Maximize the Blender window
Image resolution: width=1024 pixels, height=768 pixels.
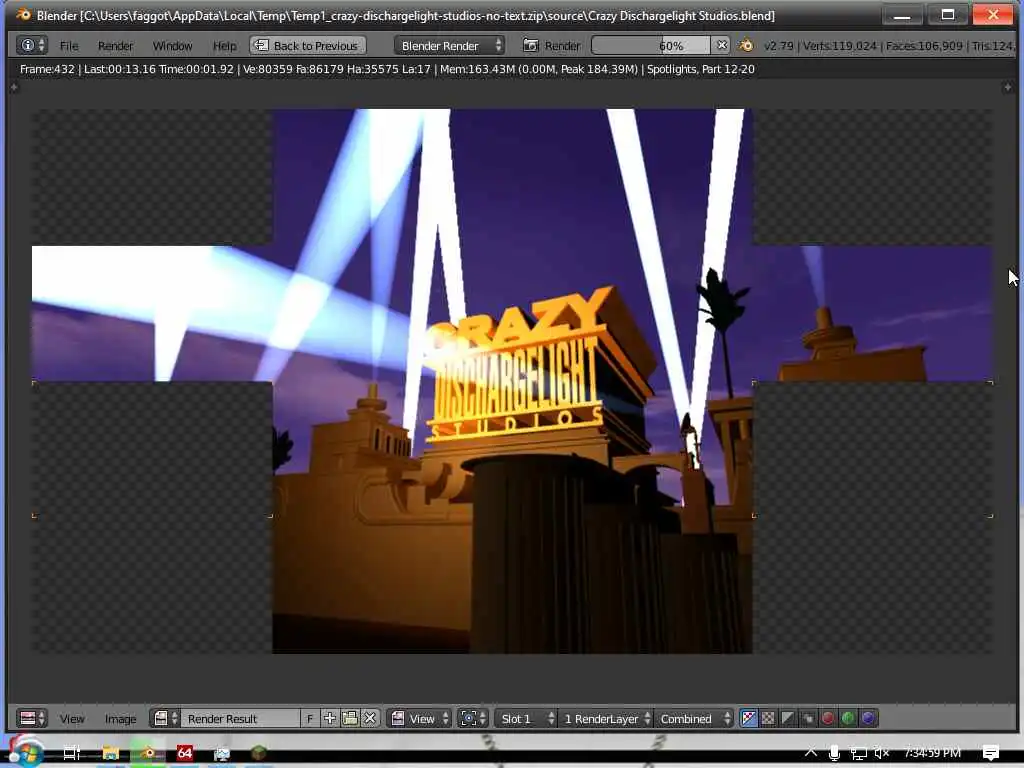click(948, 15)
